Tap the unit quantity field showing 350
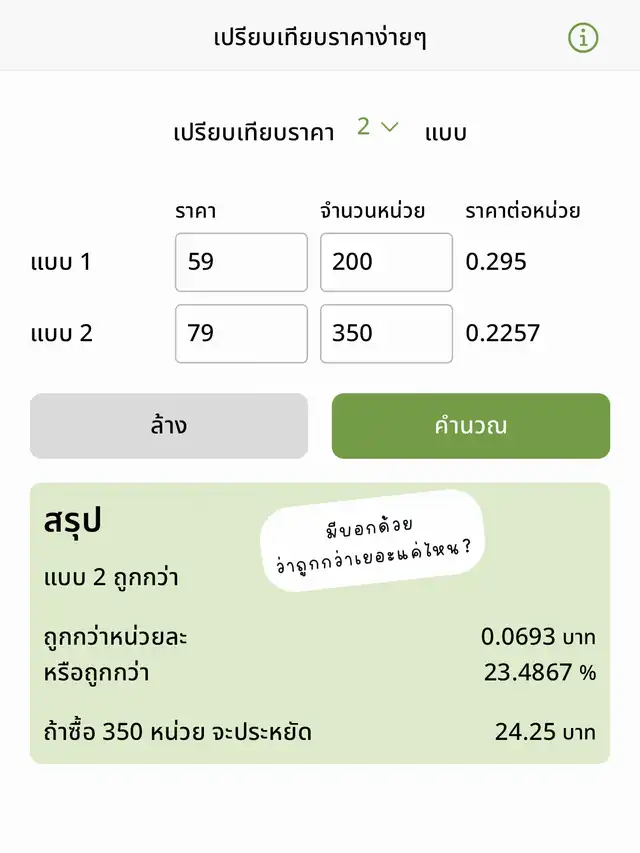Viewport: 640px width, 853px height. tap(386, 333)
